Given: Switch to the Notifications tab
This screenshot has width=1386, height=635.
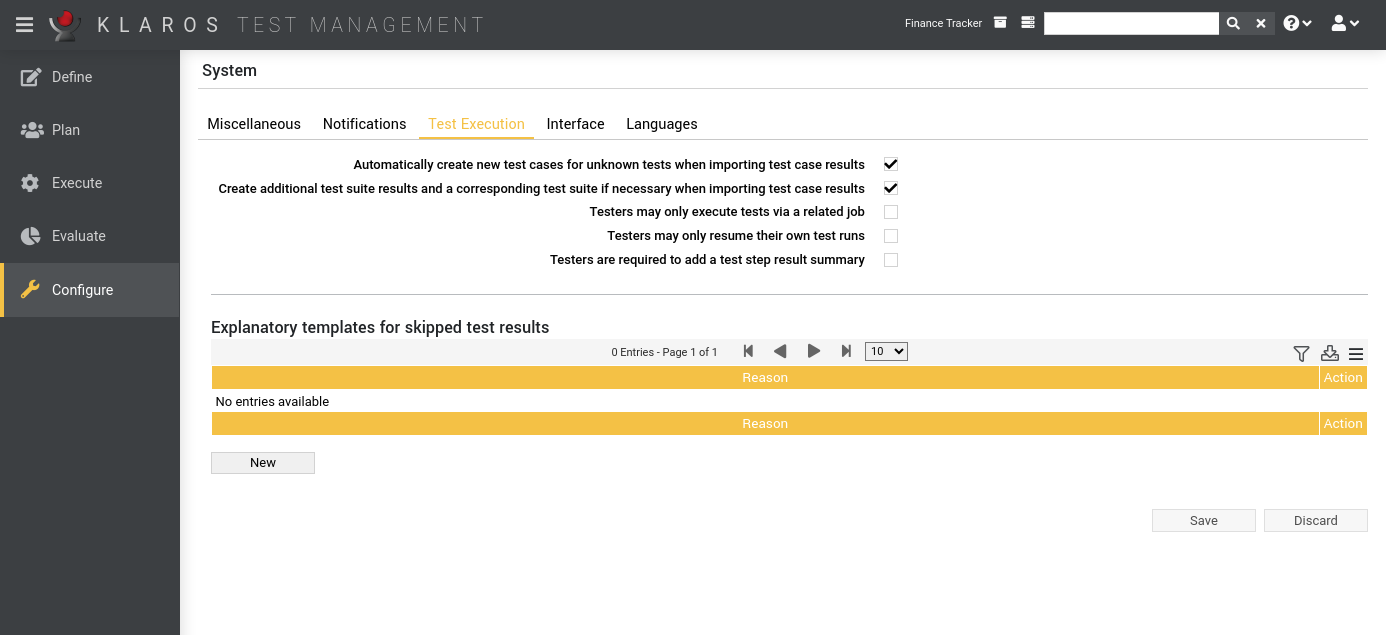Looking at the screenshot, I should coord(364,123).
